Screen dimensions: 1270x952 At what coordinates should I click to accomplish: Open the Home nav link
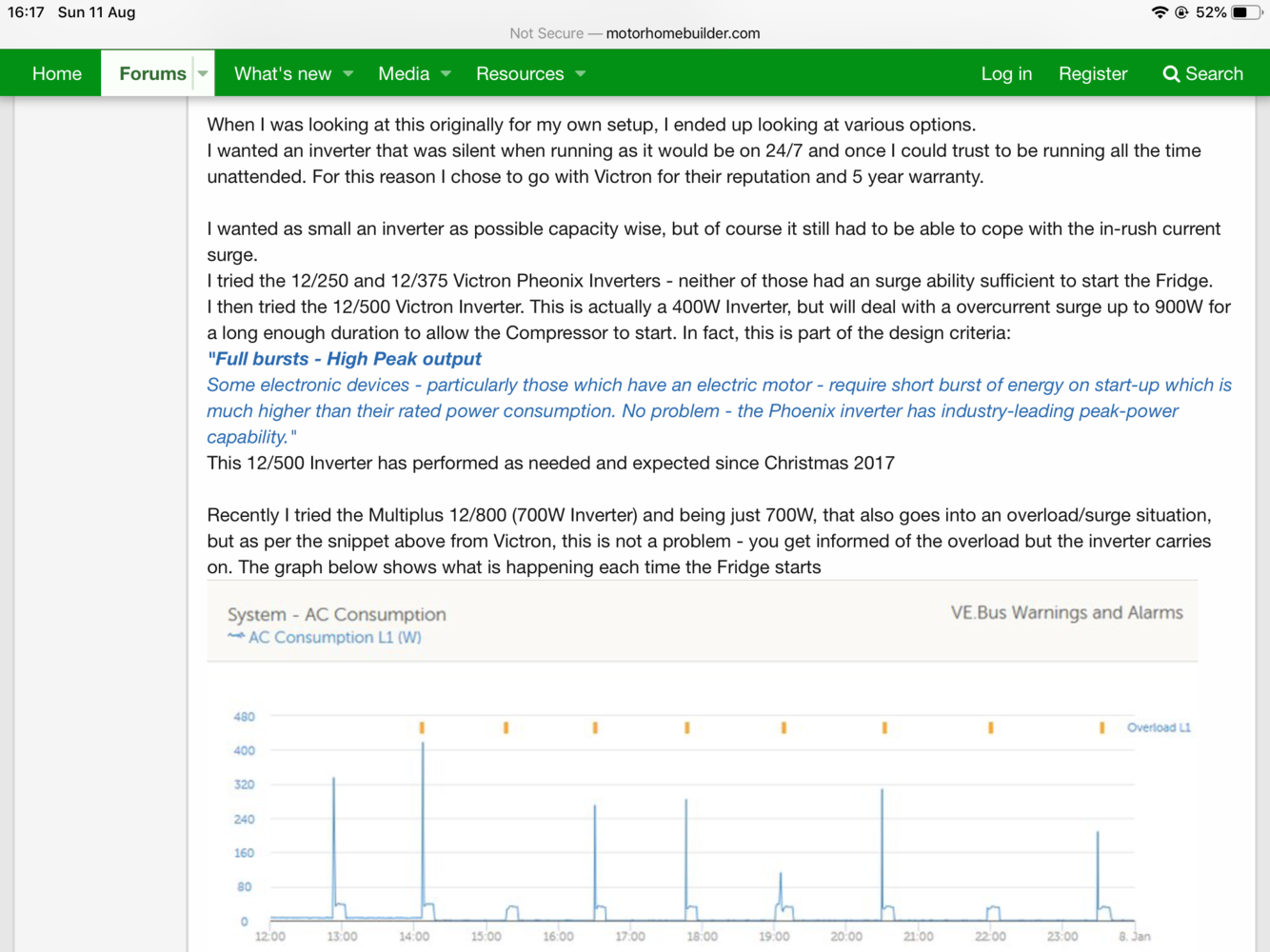point(57,73)
